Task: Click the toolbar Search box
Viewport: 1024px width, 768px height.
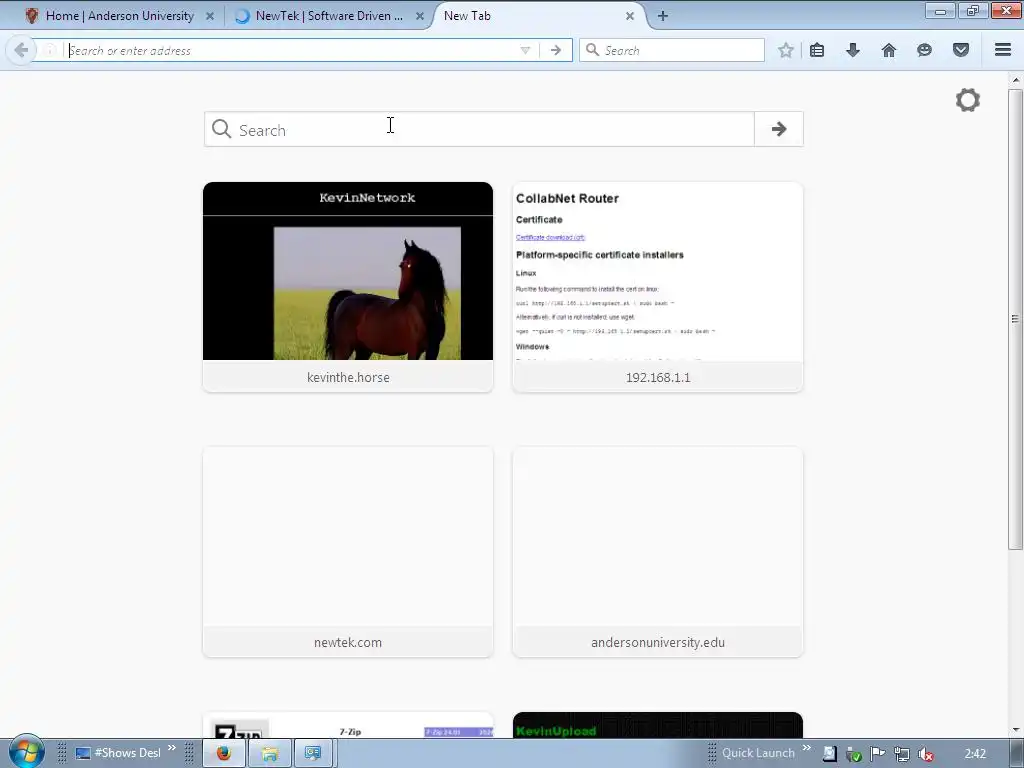Action: (672, 50)
